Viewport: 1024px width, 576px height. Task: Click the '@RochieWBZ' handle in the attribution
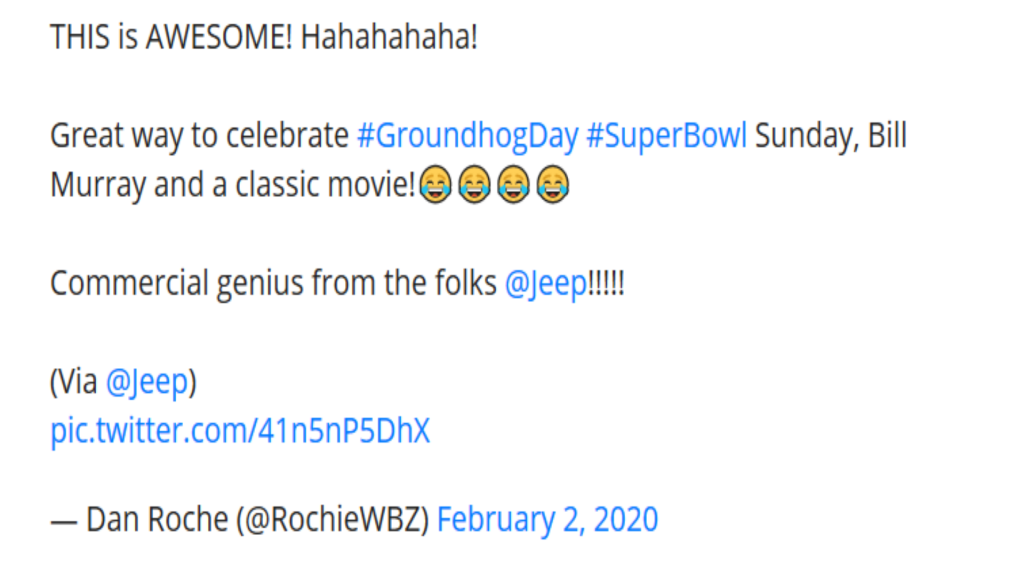332,520
